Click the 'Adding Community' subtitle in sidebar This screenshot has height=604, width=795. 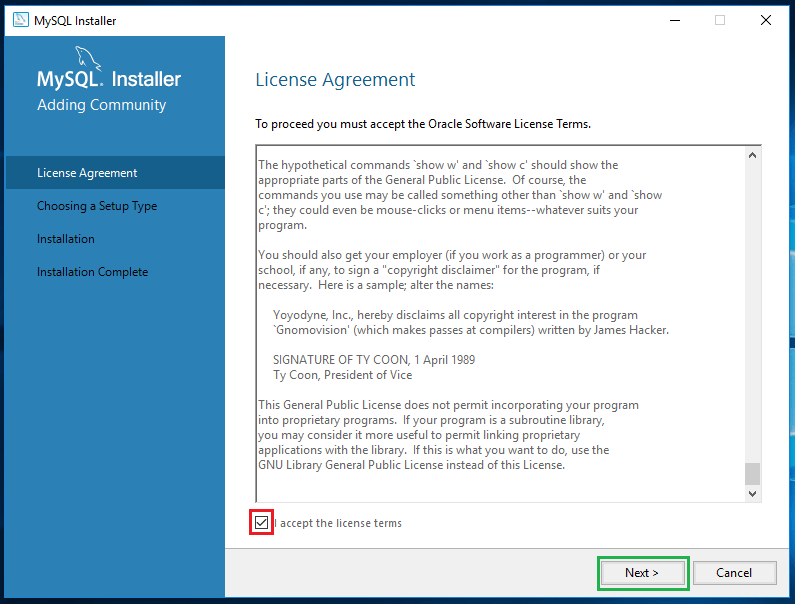tap(101, 105)
